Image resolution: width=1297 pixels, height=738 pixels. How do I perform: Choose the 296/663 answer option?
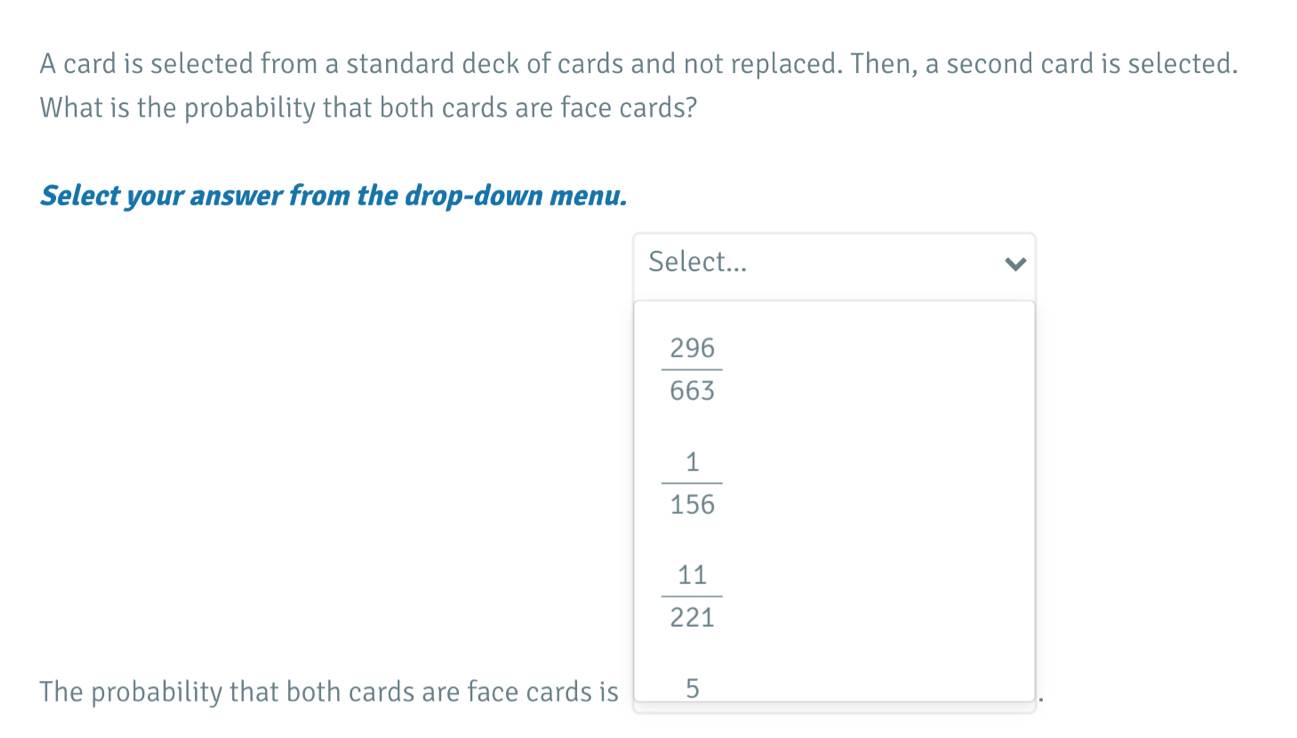(x=692, y=370)
